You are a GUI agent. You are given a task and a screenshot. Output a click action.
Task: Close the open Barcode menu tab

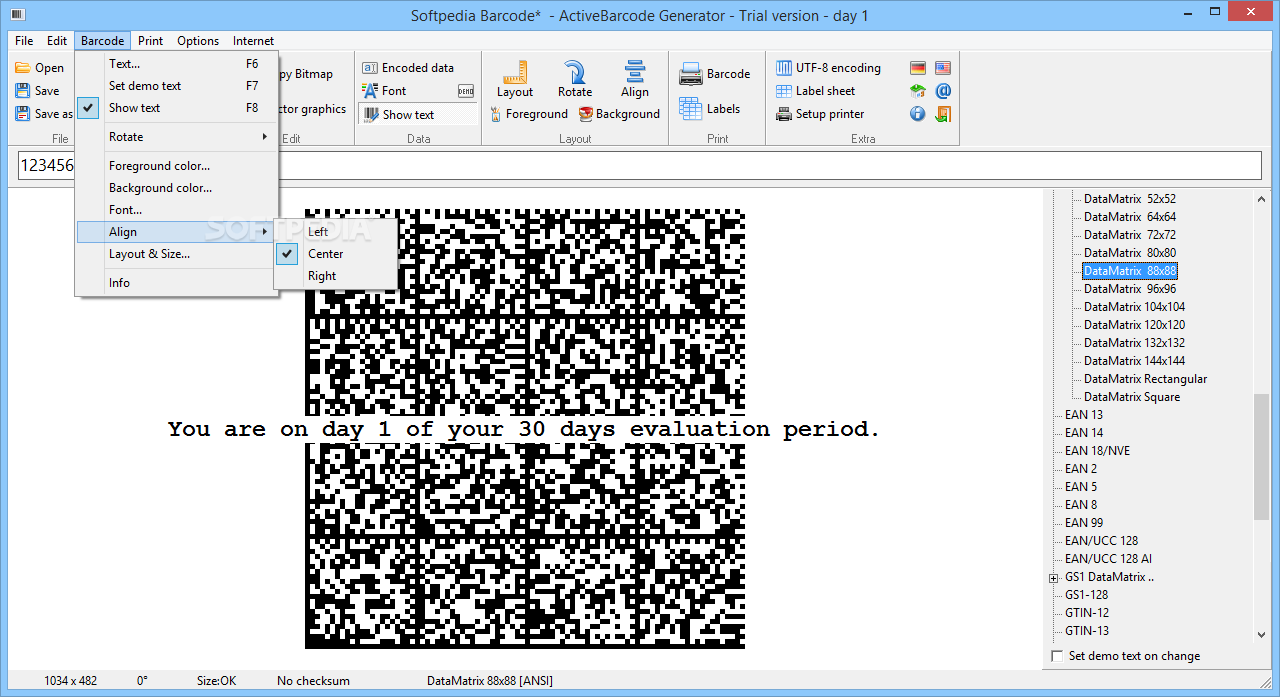coord(103,41)
